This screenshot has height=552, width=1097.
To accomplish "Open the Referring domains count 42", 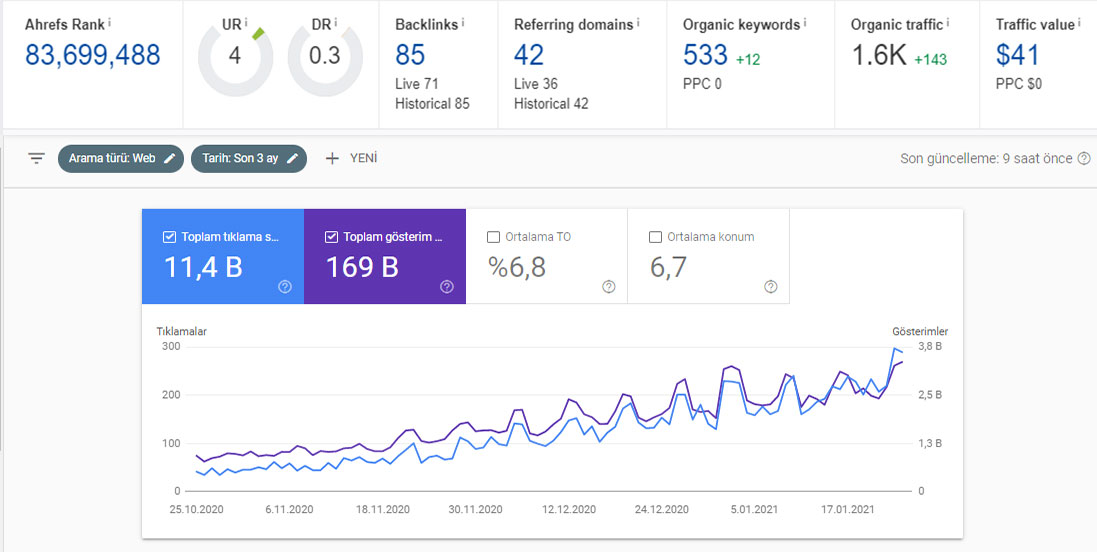I will (x=529, y=55).
